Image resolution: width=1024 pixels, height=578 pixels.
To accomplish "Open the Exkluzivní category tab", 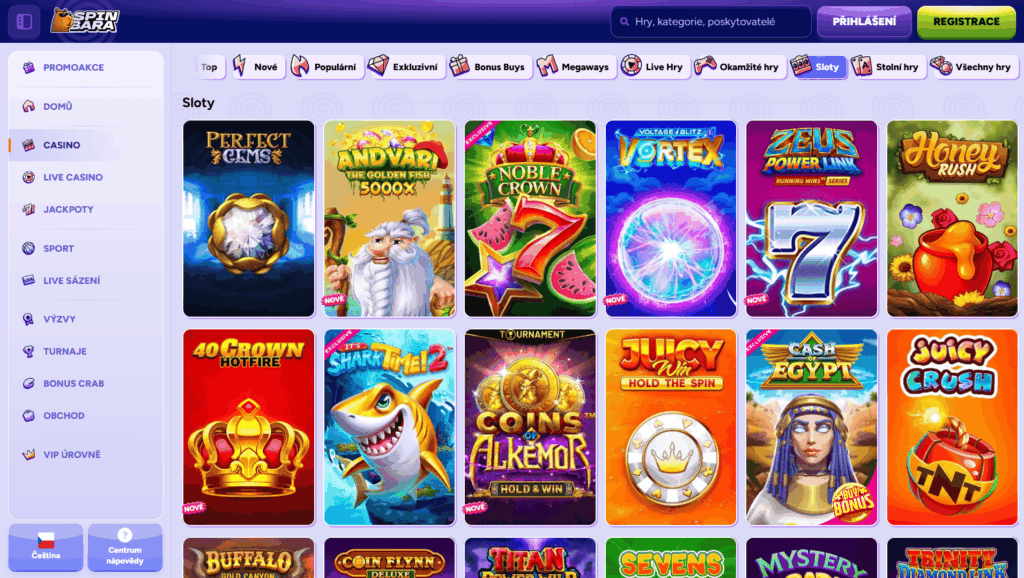I will pos(406,67).
